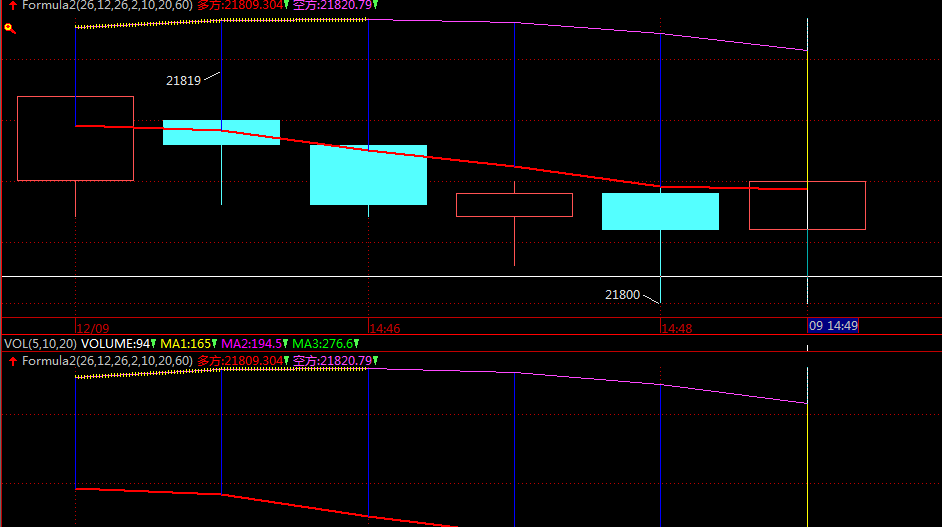Click the green arrow marker after MA1:165
The image size is (942, 527).
[x=214, y=344]
